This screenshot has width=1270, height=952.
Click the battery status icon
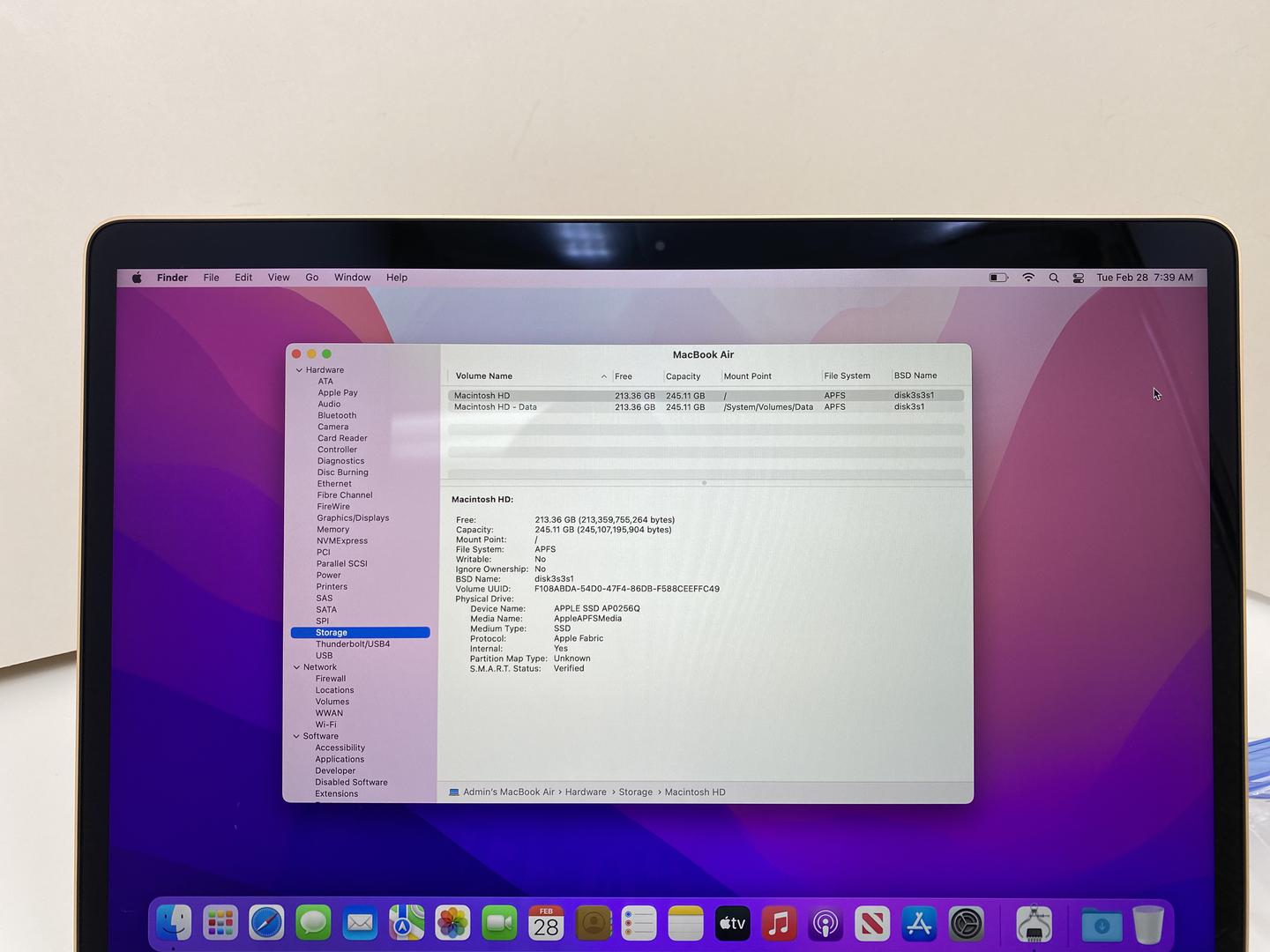click(x=998, y=278)
